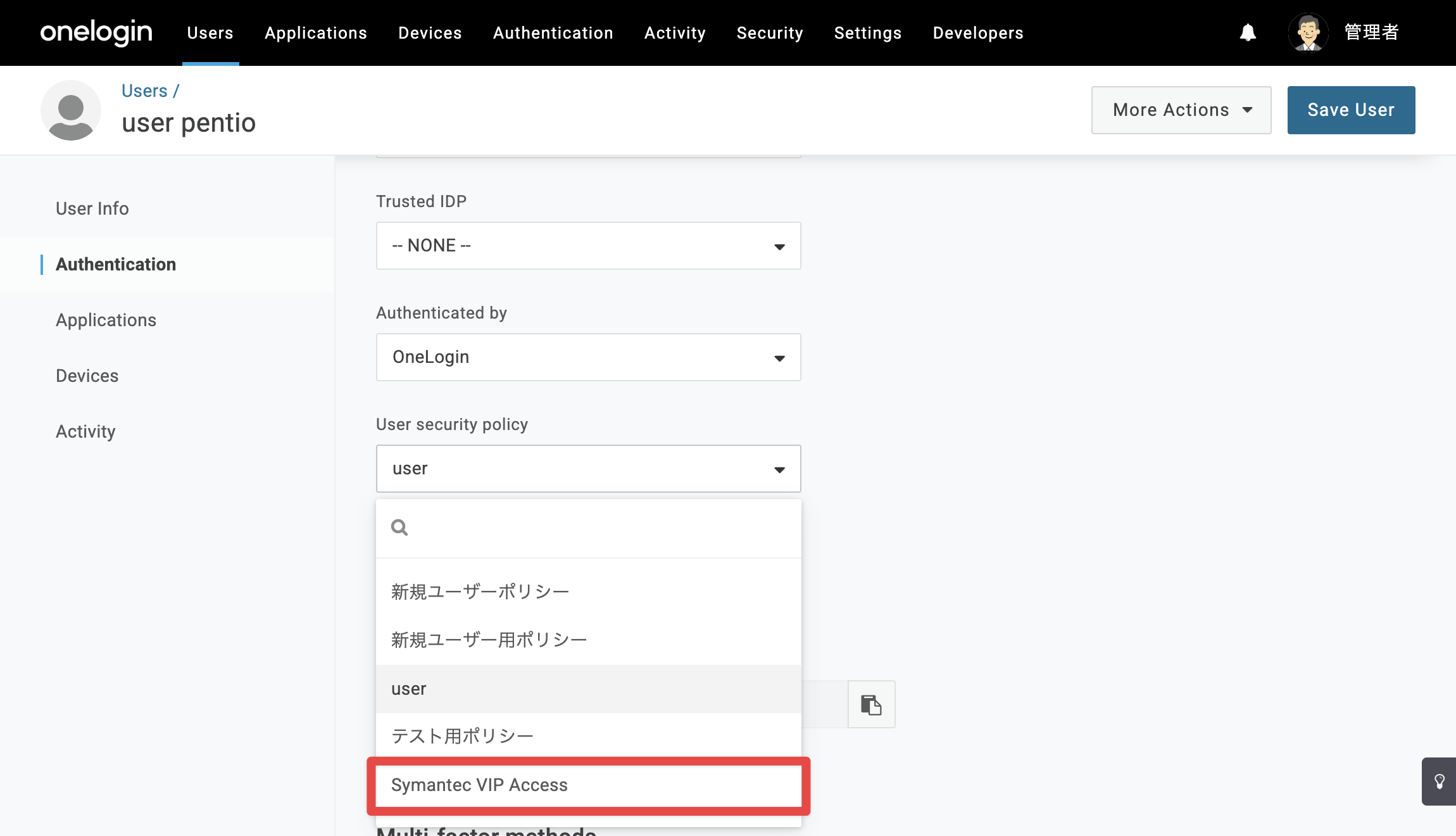Screen dimensions: 1456x836
Task: Open the Authentication top menu
Action: (x=553, y=33)
